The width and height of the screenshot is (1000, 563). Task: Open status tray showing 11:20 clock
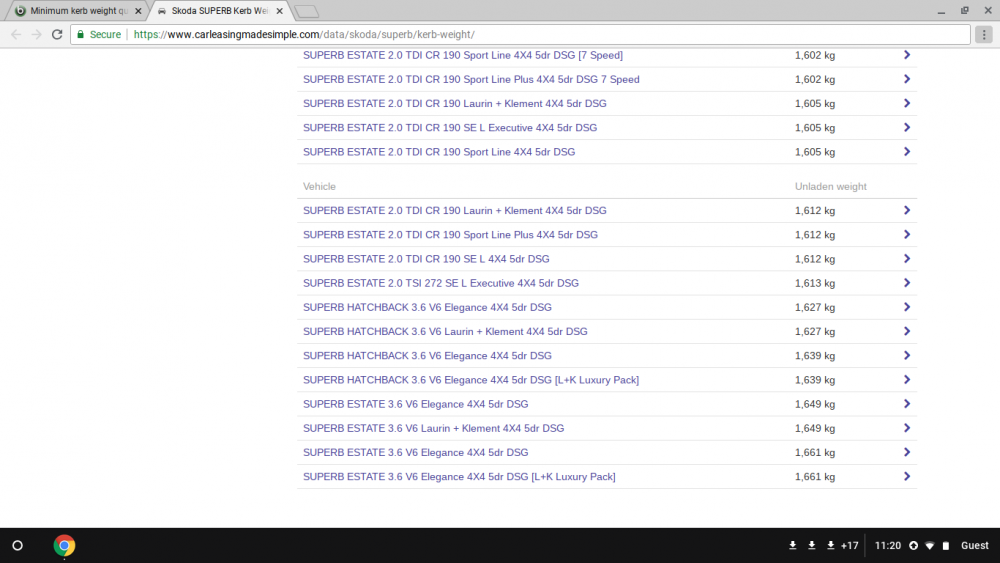tap(888, 545)
